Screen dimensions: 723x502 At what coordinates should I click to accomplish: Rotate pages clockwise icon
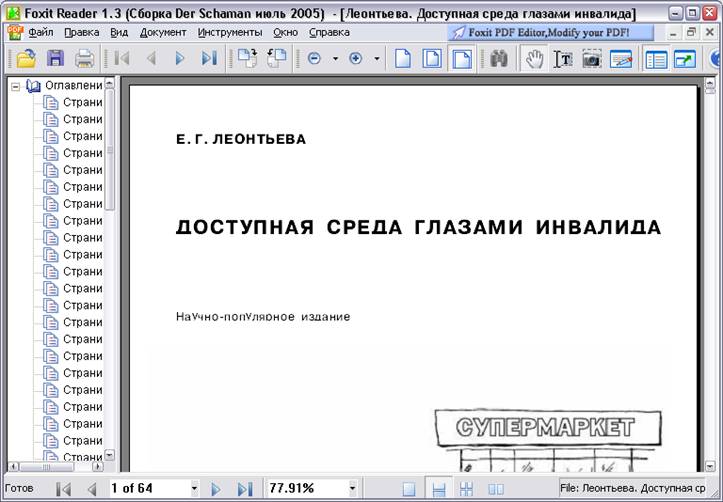tap(248, 59)
